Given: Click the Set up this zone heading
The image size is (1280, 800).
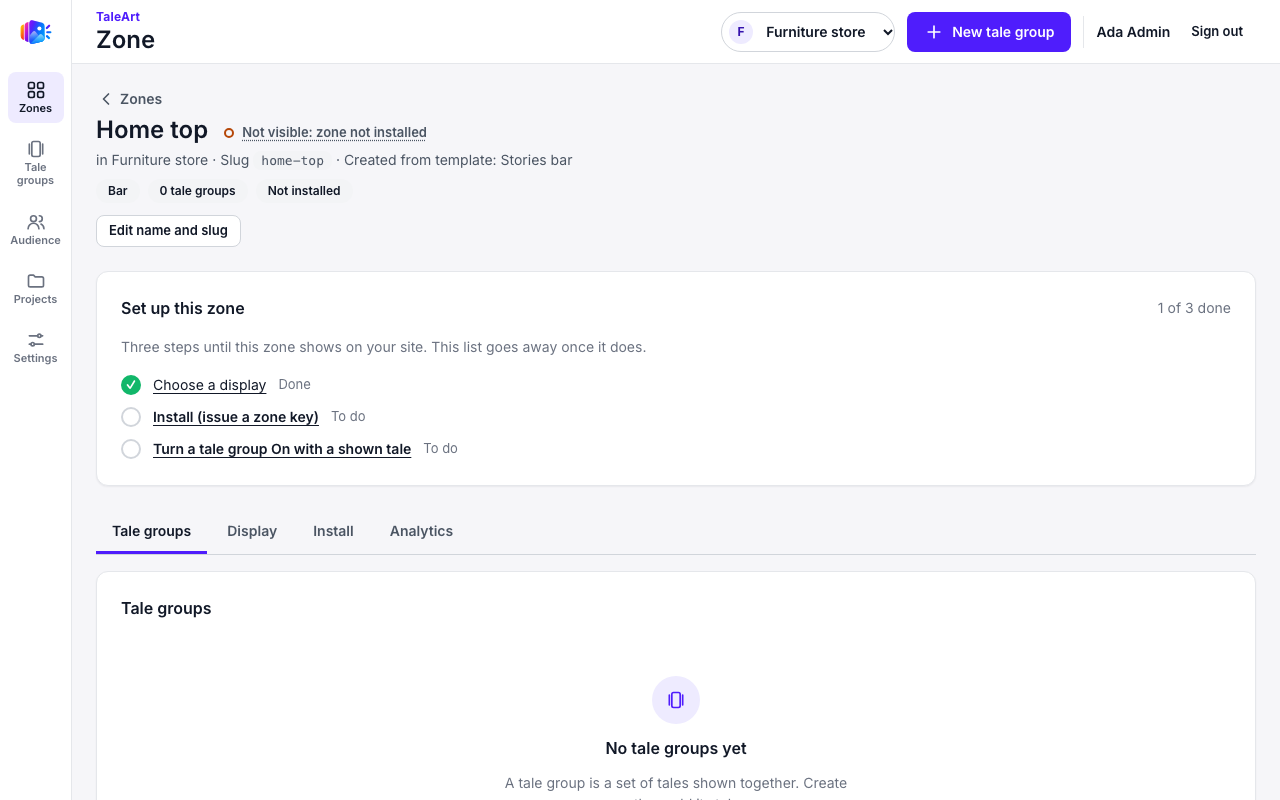Looking at the screenshot, I should coord(183,308).
